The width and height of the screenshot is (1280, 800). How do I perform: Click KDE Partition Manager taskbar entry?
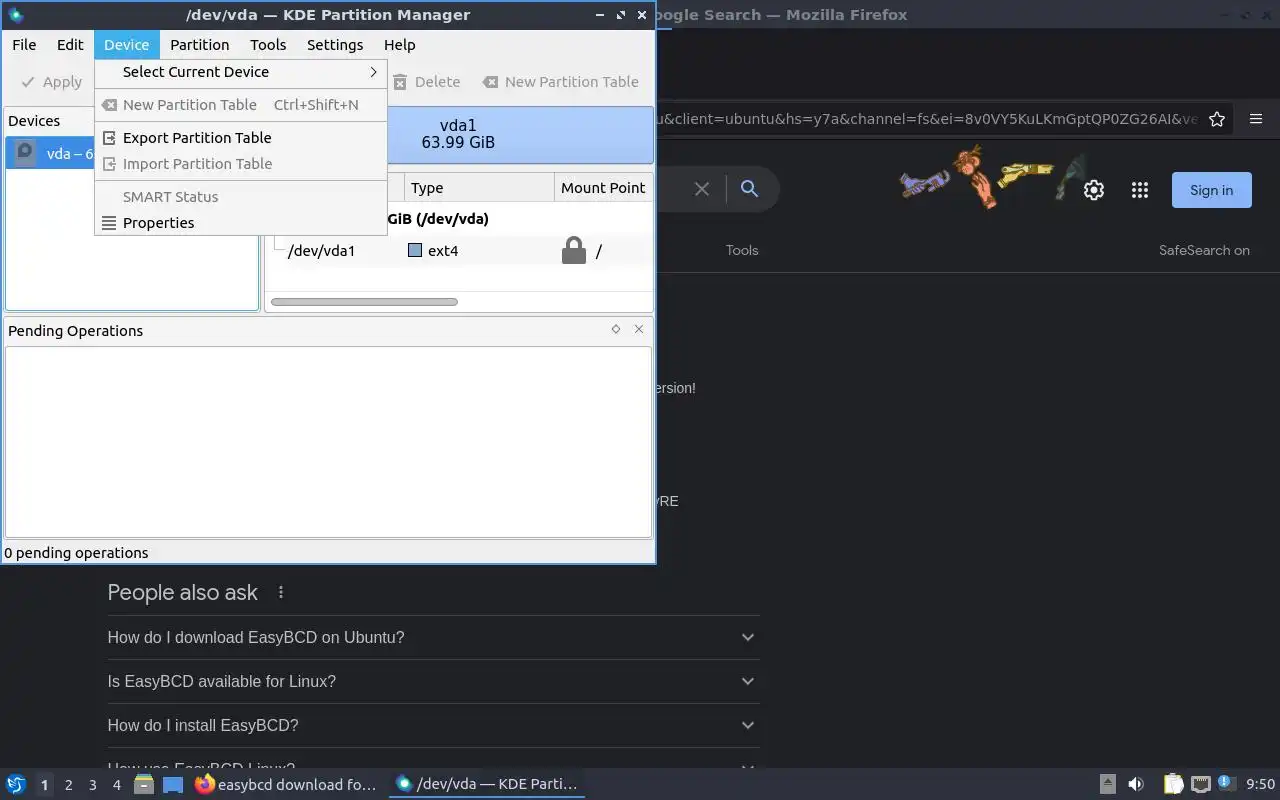pyautogui.click(x=487, y=784)
